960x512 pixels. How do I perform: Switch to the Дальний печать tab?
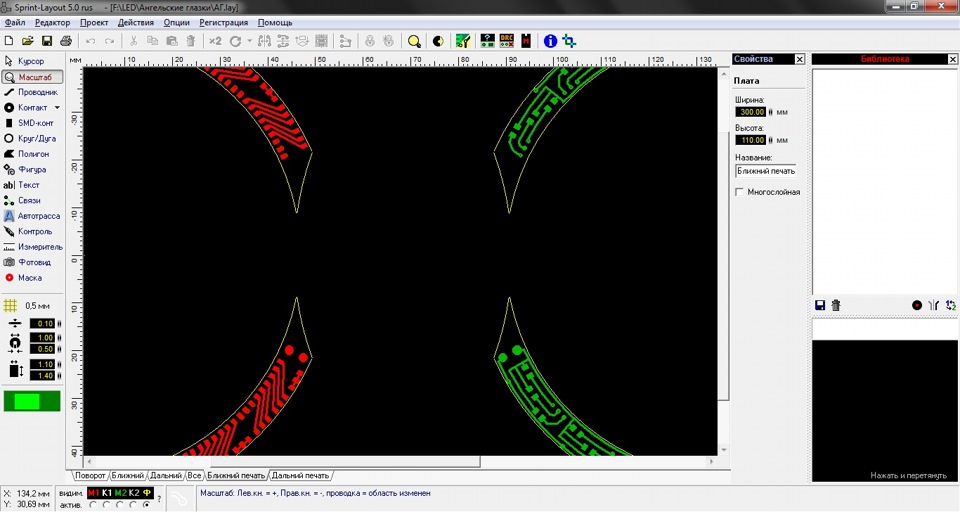click(x=300, y=475)
